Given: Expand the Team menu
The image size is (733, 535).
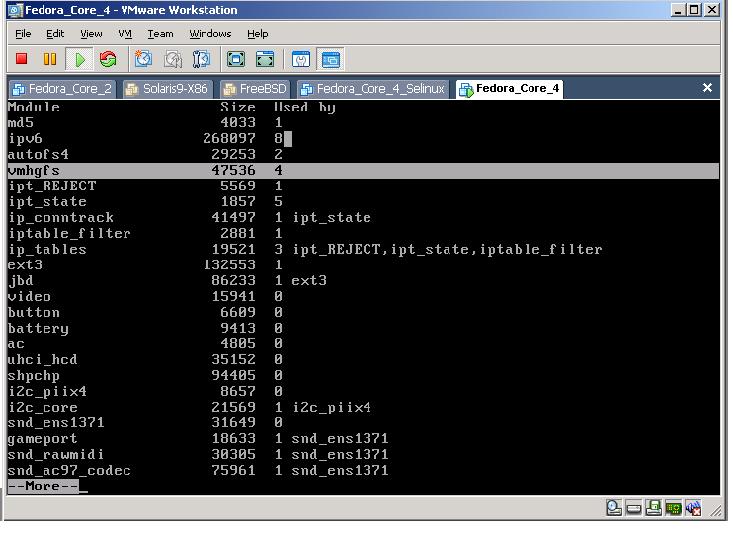Looking at the screenshot, I should pos(160,34).
